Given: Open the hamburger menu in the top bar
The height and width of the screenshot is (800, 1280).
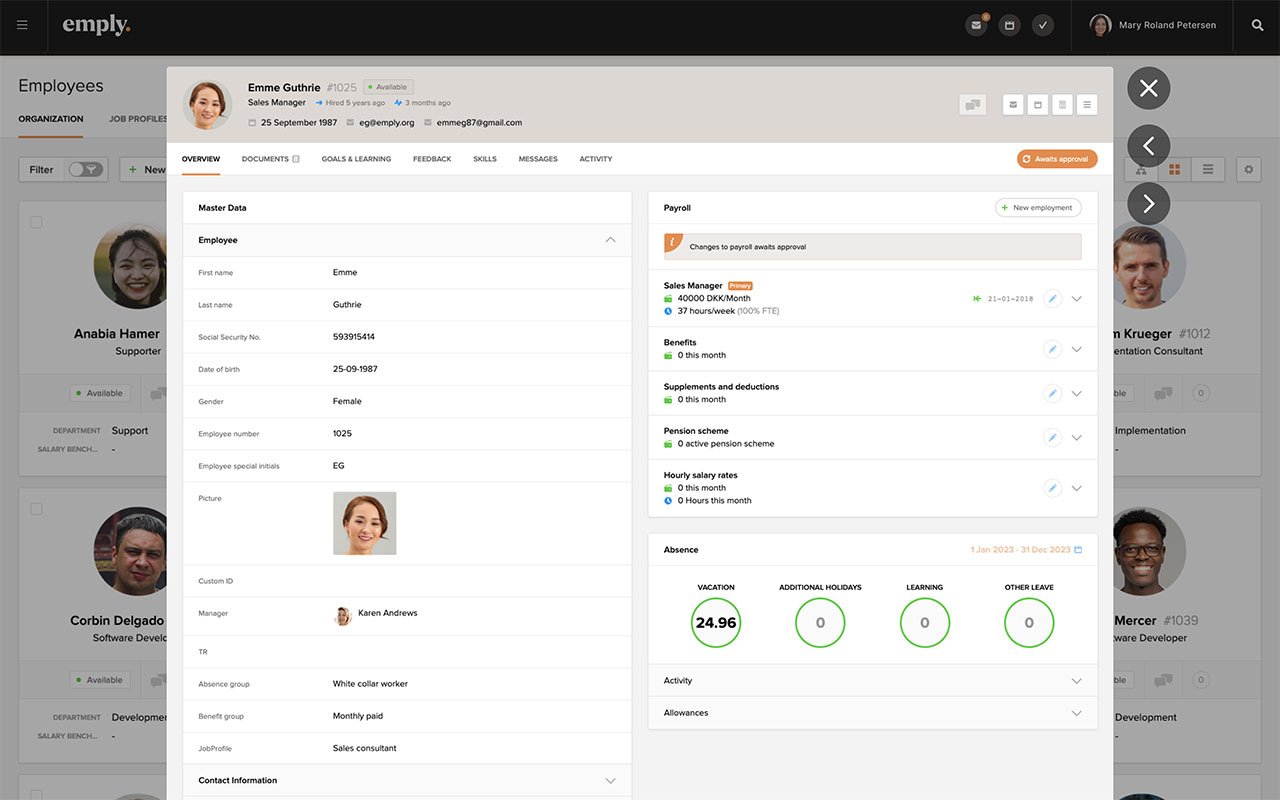Looking at the screenshot, I should tap(22, 25).
